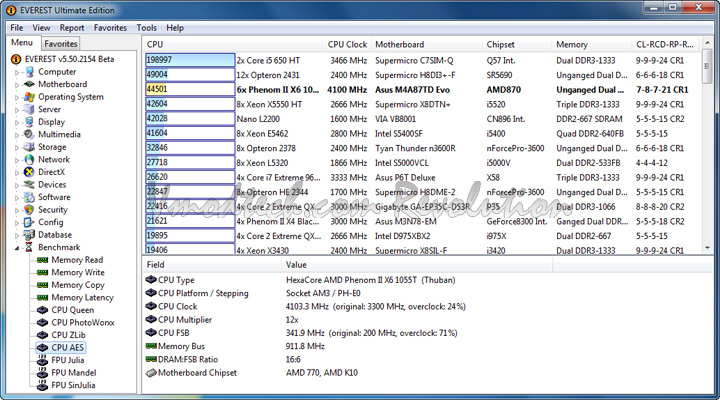This screenshot has width=720, height=400.
Task: Click the Display monitor icon
Action: pyautogui.click(x=29, y=122)
